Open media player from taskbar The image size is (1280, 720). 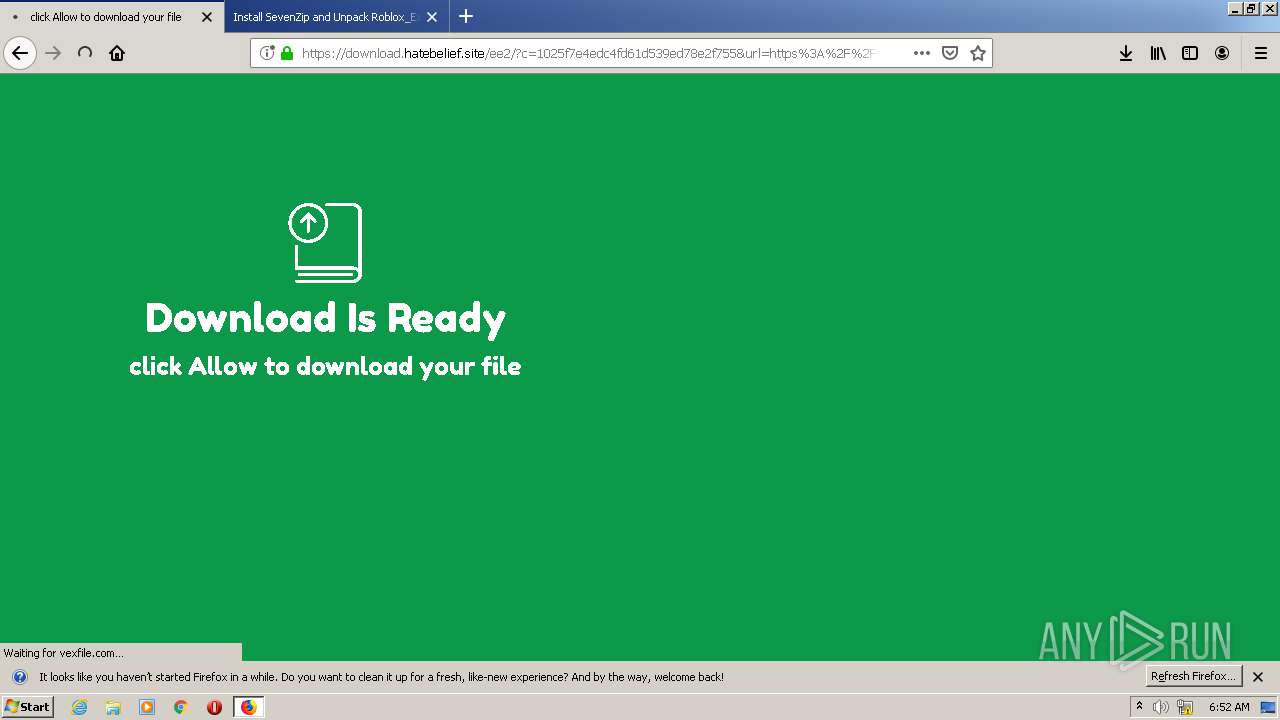(x=147, y=707)
